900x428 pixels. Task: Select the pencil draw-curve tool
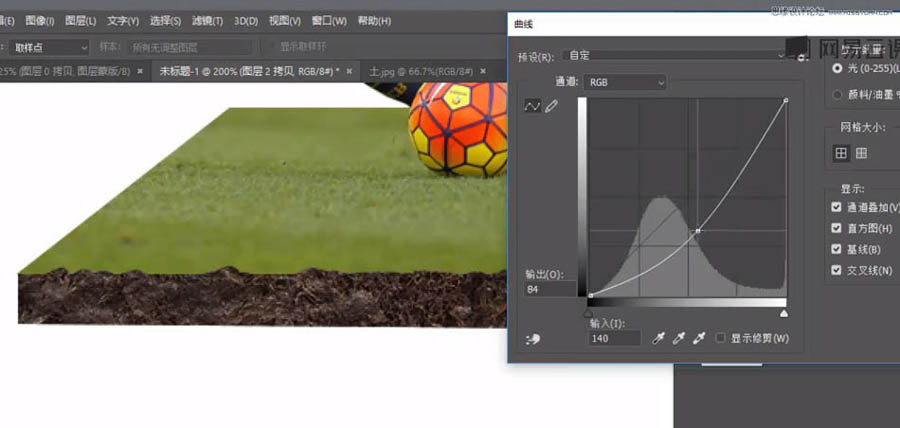tap(551, 106)
